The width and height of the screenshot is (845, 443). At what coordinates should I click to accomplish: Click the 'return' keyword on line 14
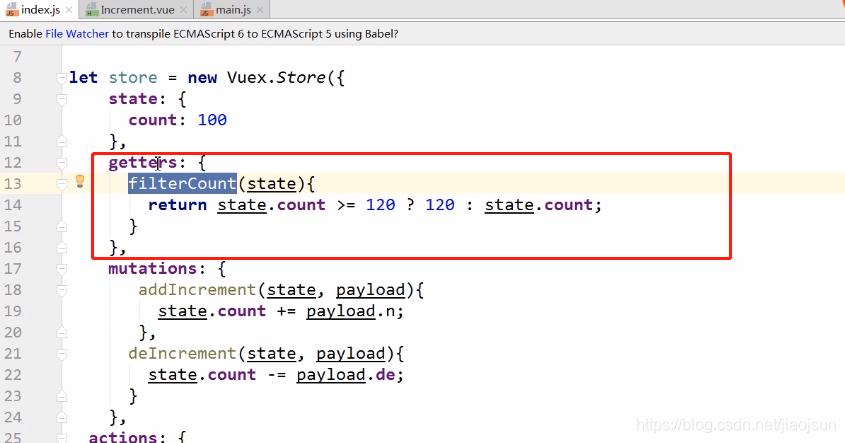pos(177,205)
